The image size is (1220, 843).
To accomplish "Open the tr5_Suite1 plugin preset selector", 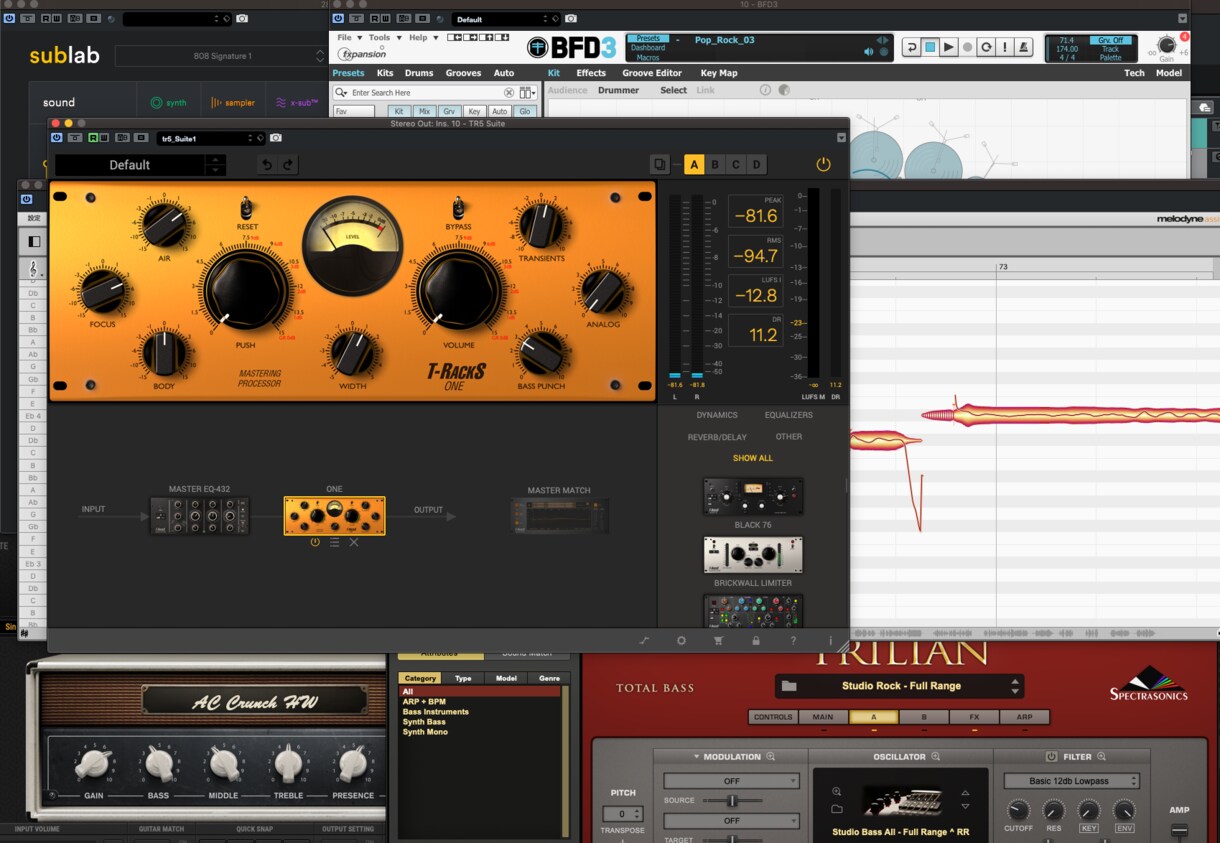I will tap(209, 138).
